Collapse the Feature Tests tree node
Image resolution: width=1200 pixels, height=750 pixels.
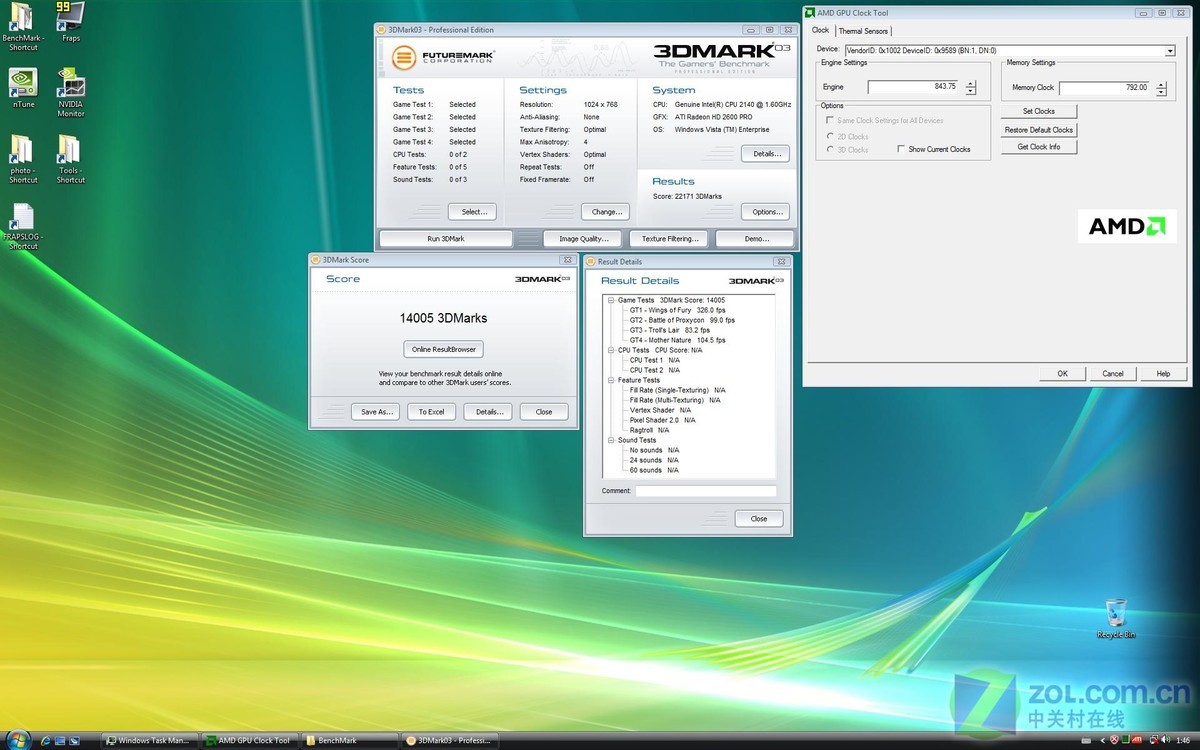(610, 380)
